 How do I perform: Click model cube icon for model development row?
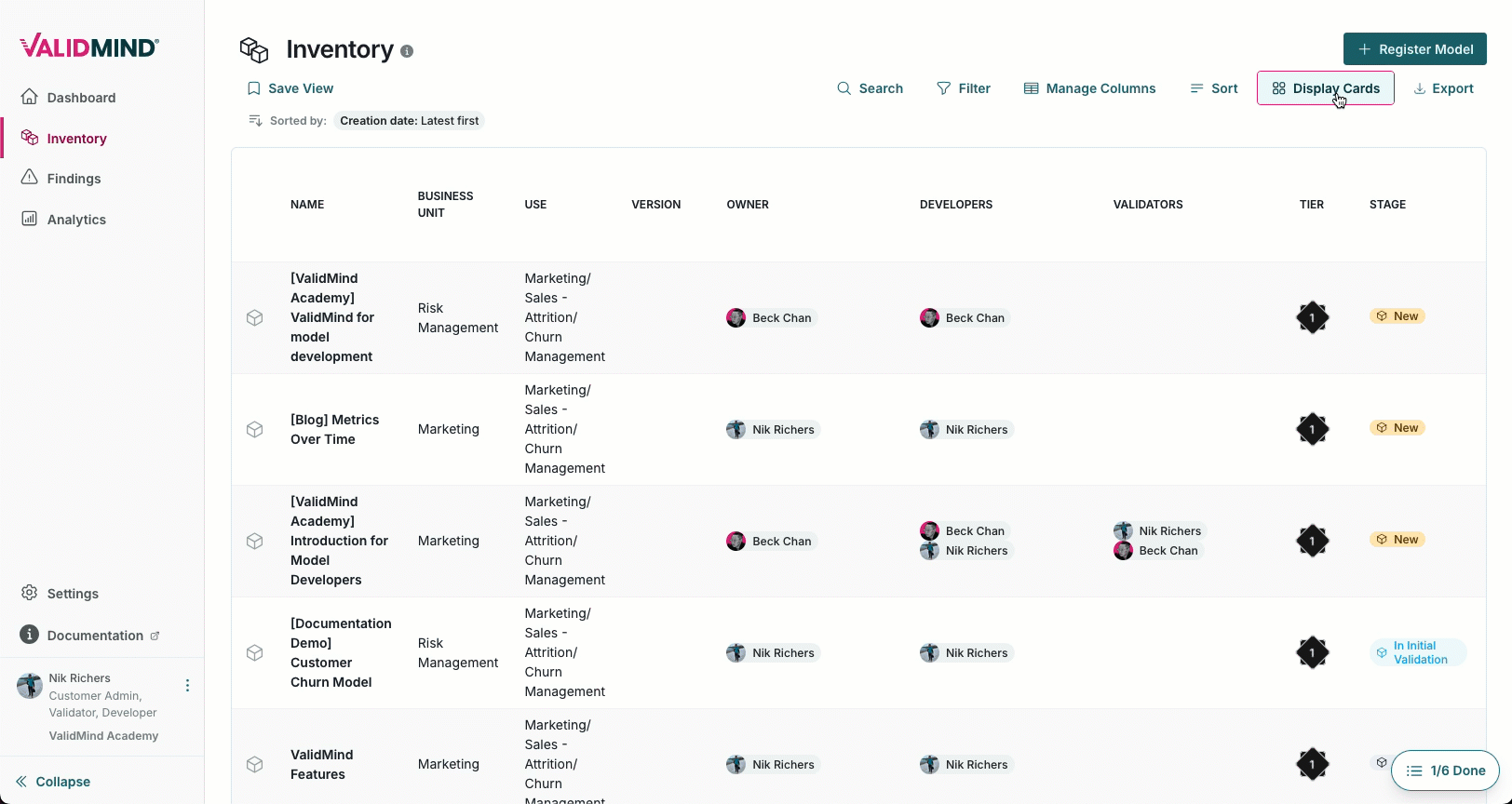(254, 317)
